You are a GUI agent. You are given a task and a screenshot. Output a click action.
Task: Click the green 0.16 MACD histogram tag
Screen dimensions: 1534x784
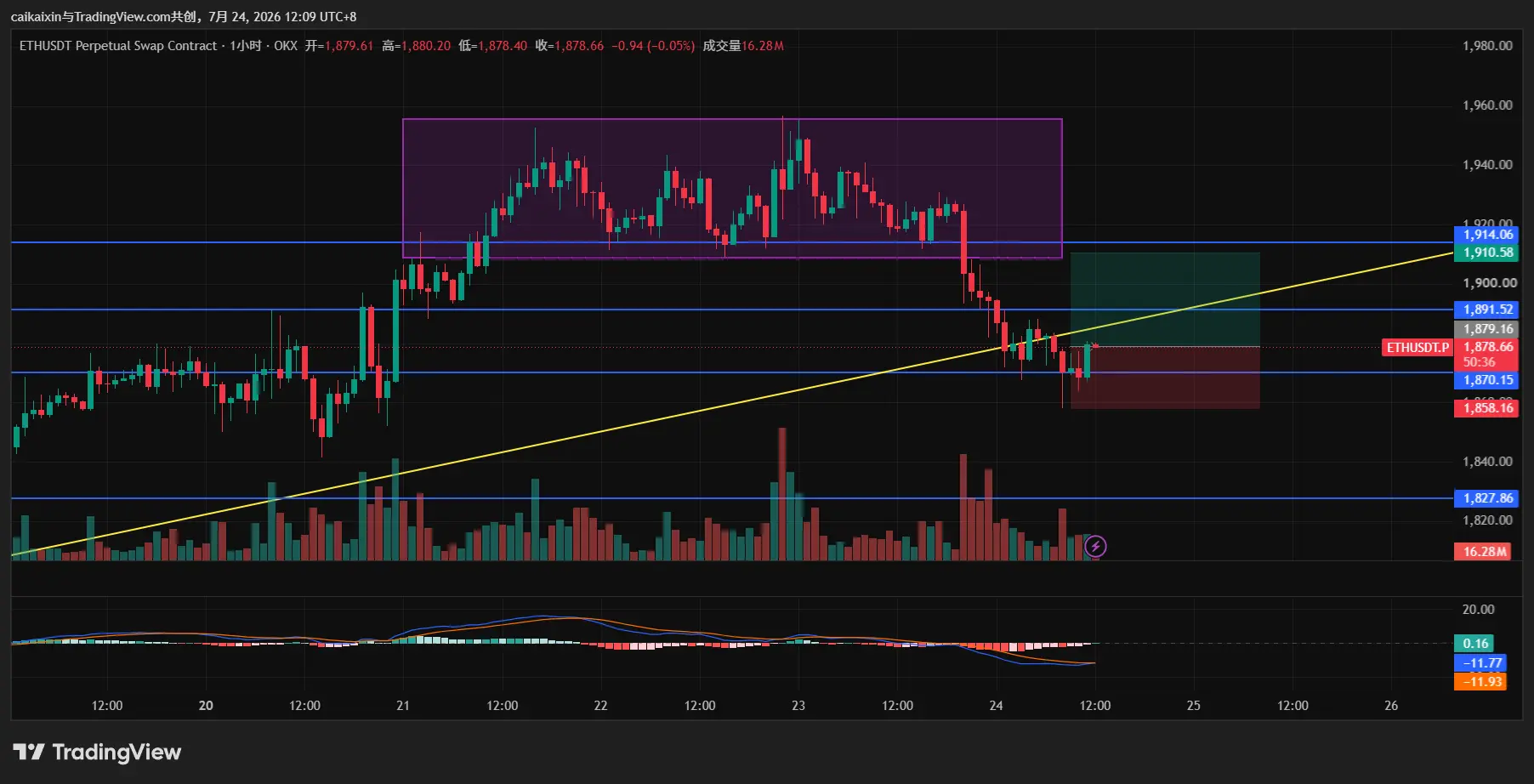(x=1475, y=644)
